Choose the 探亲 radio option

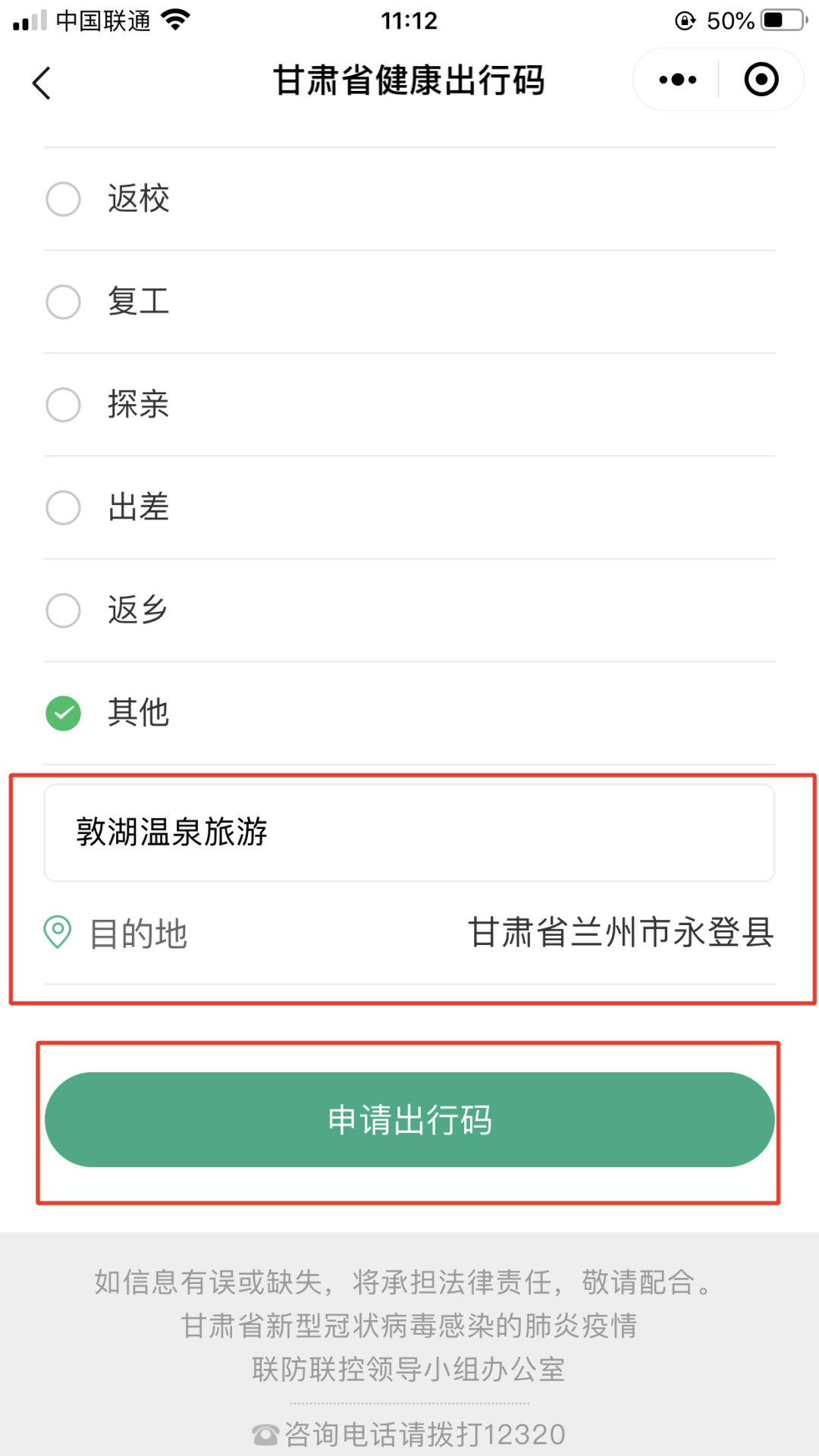click(64, 404)
